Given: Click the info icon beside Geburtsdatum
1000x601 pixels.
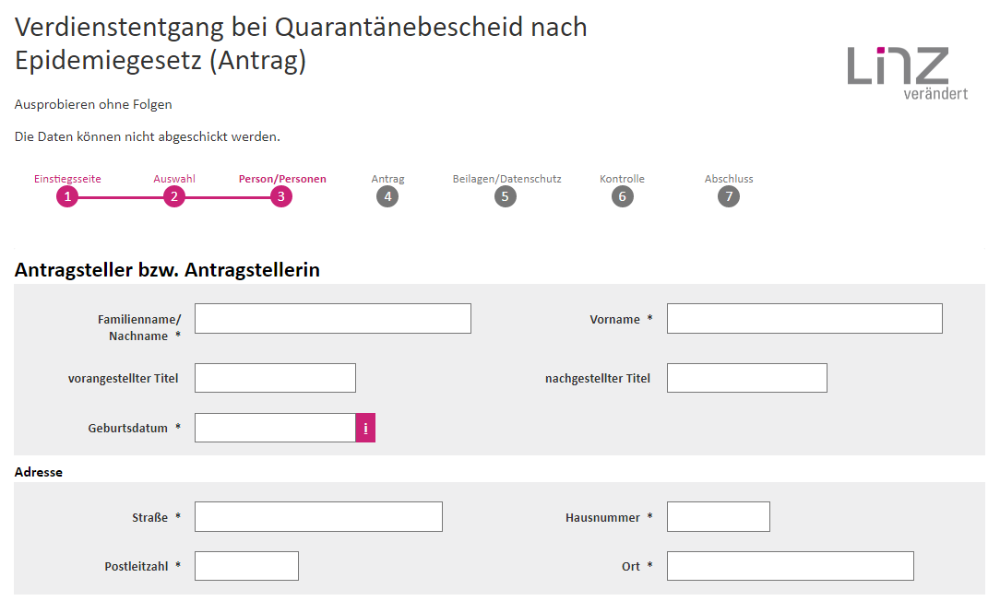Looking at the screenshot, I should (365, 427).
